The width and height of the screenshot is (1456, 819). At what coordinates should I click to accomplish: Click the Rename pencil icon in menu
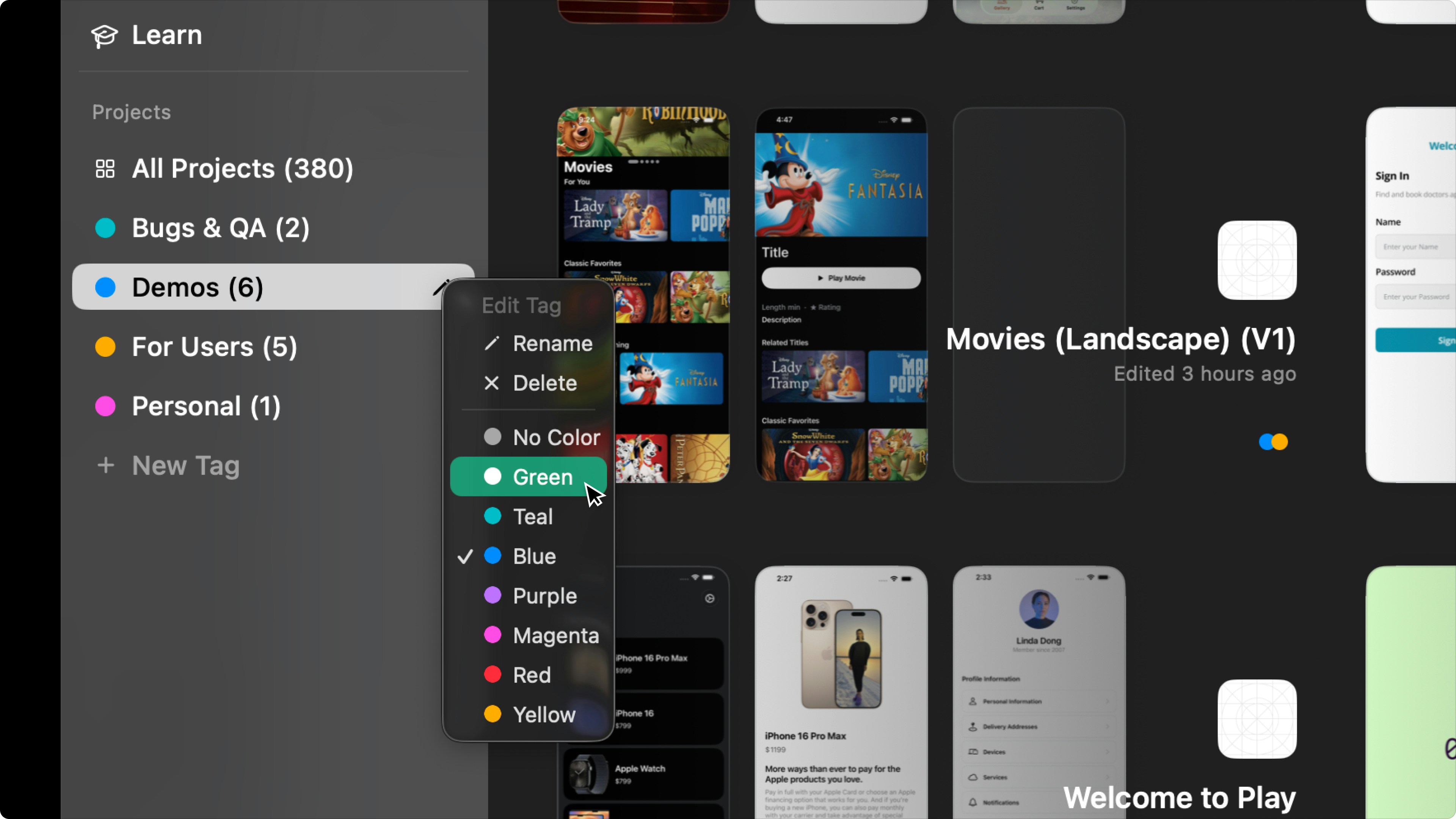[492, 343]
